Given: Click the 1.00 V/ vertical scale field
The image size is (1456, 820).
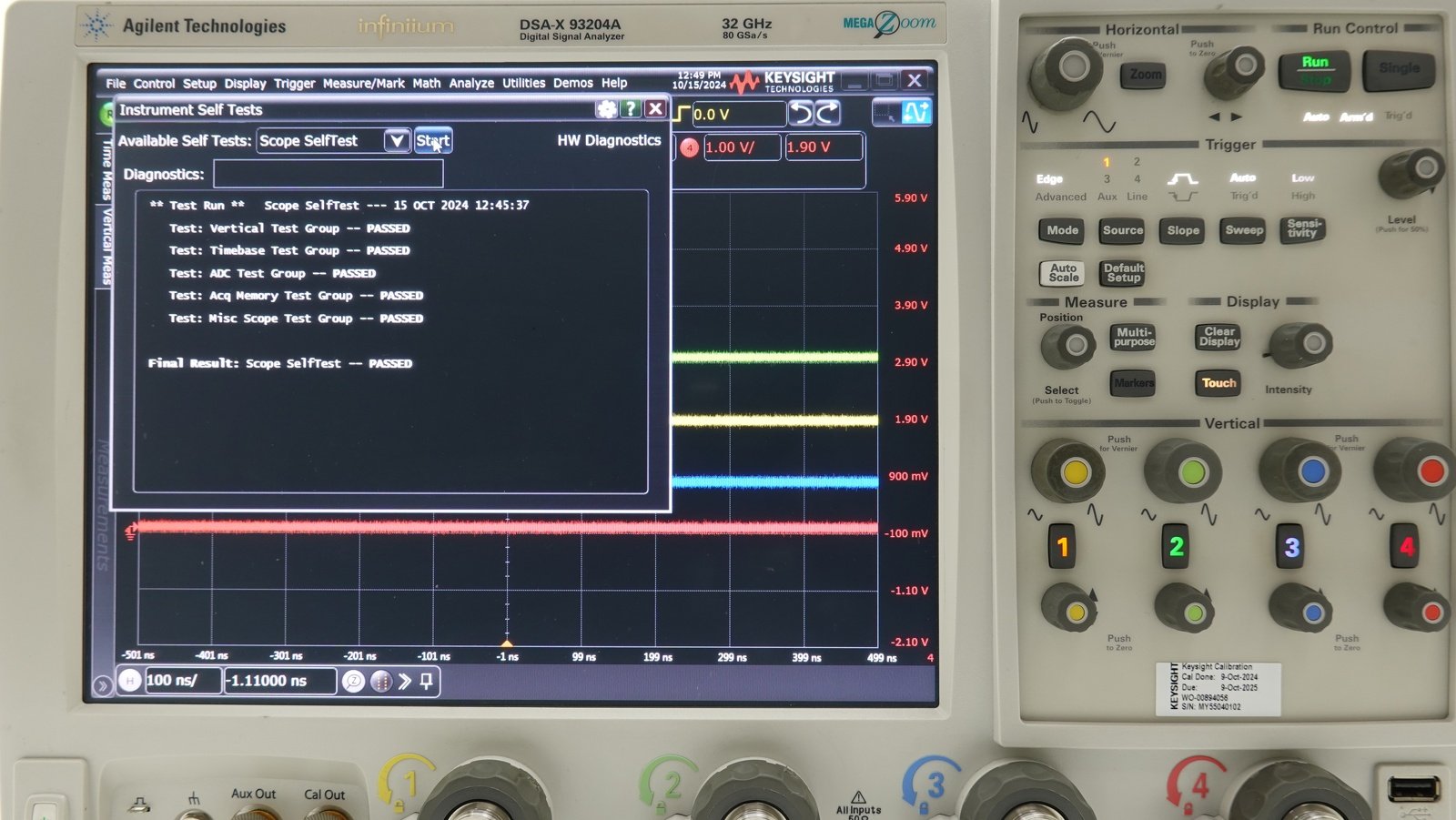Looking at the screenshot, I should 742,147.
